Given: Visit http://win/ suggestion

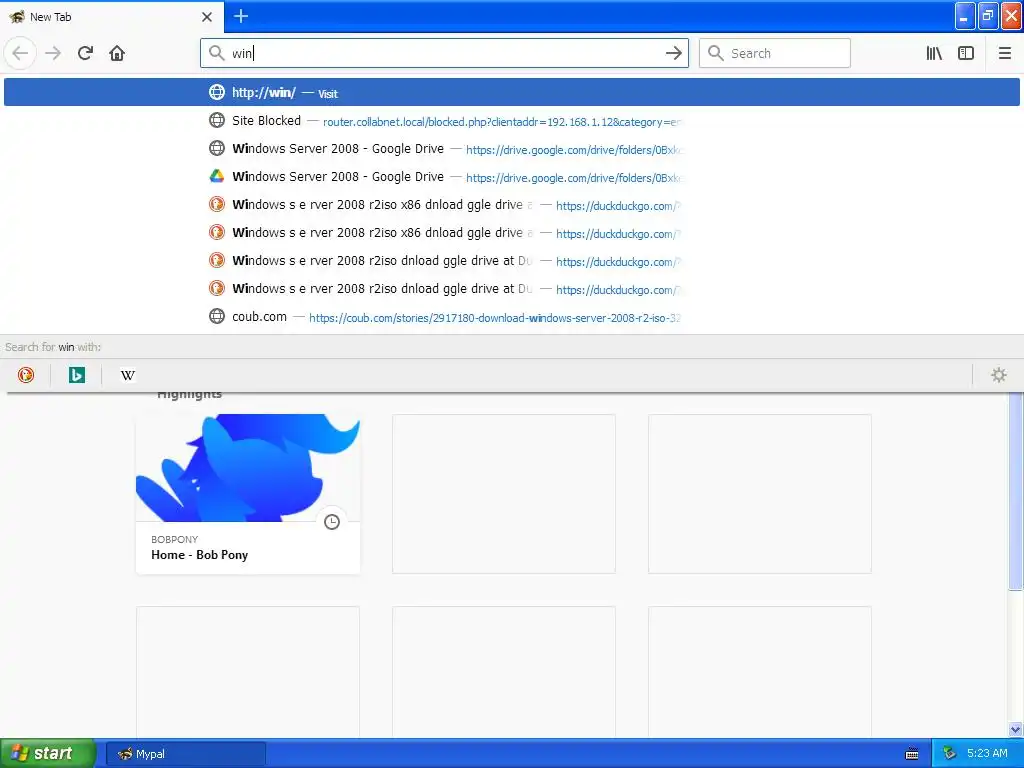Looking at the screenshot, I should tap(511, 92).
